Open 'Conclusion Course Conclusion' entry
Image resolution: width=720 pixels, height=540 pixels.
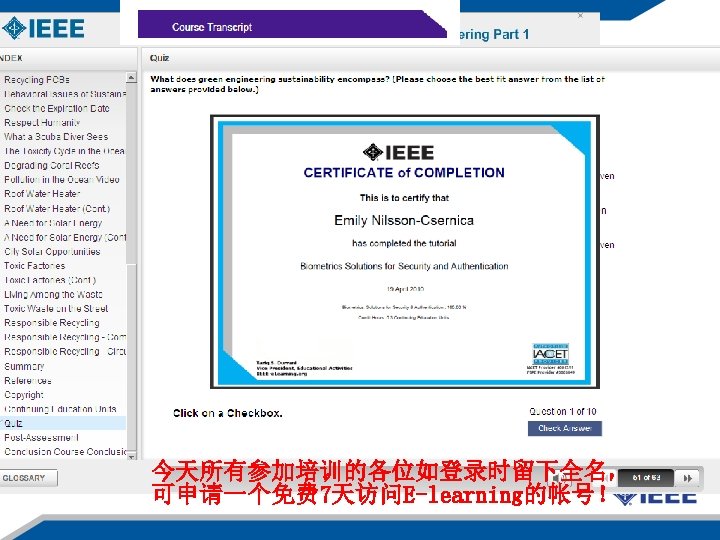coord(64,452)
